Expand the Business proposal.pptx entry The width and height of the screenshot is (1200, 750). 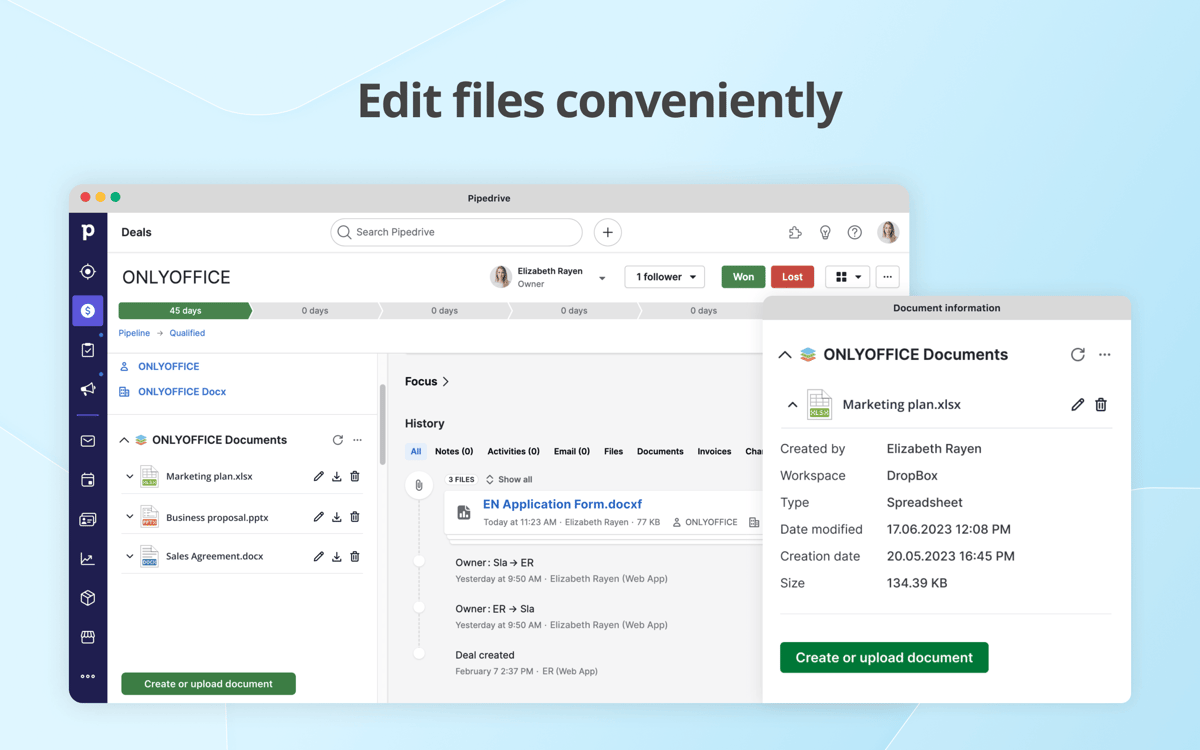pos(129,516)
